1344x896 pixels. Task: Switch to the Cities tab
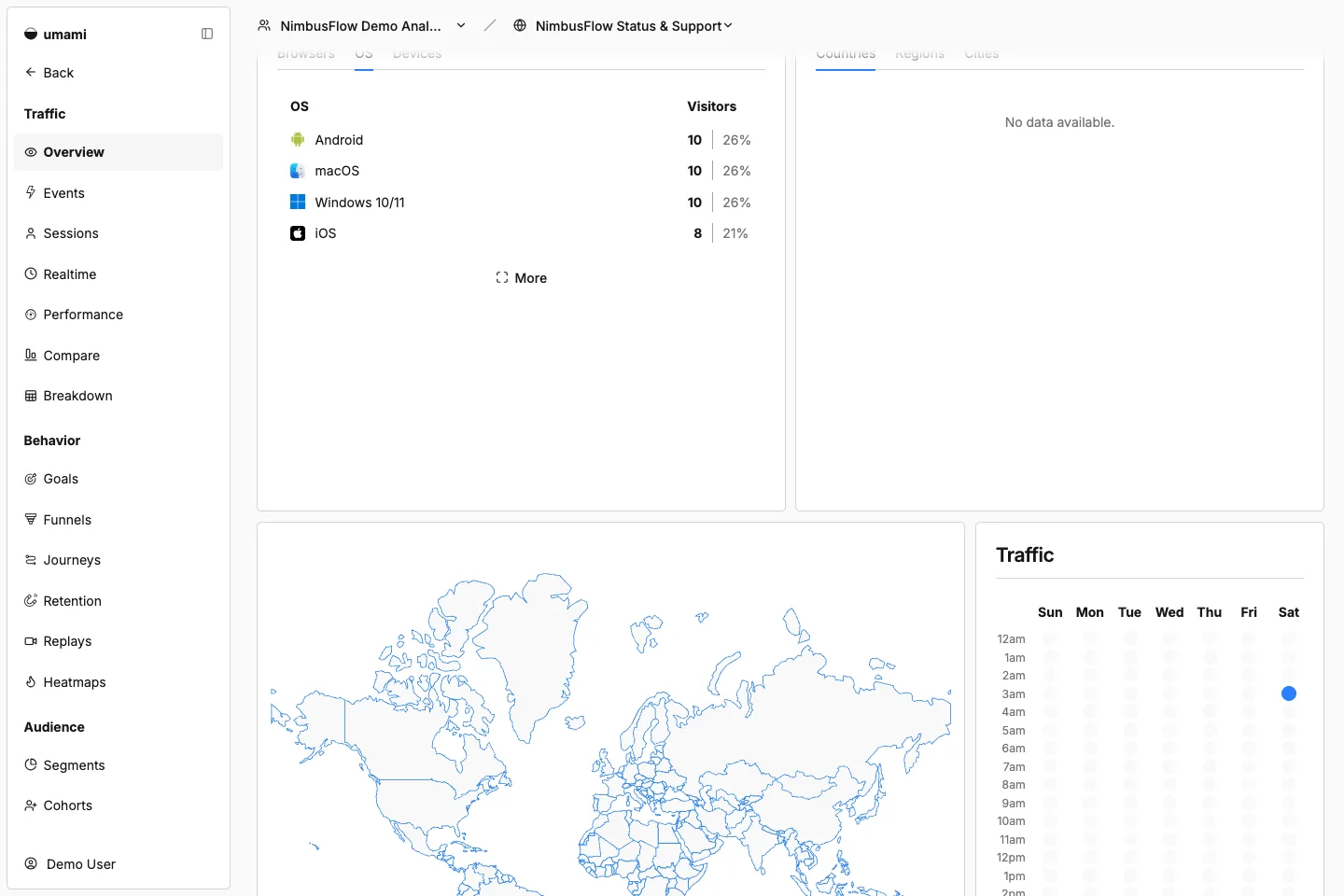(x=982, y=54)
